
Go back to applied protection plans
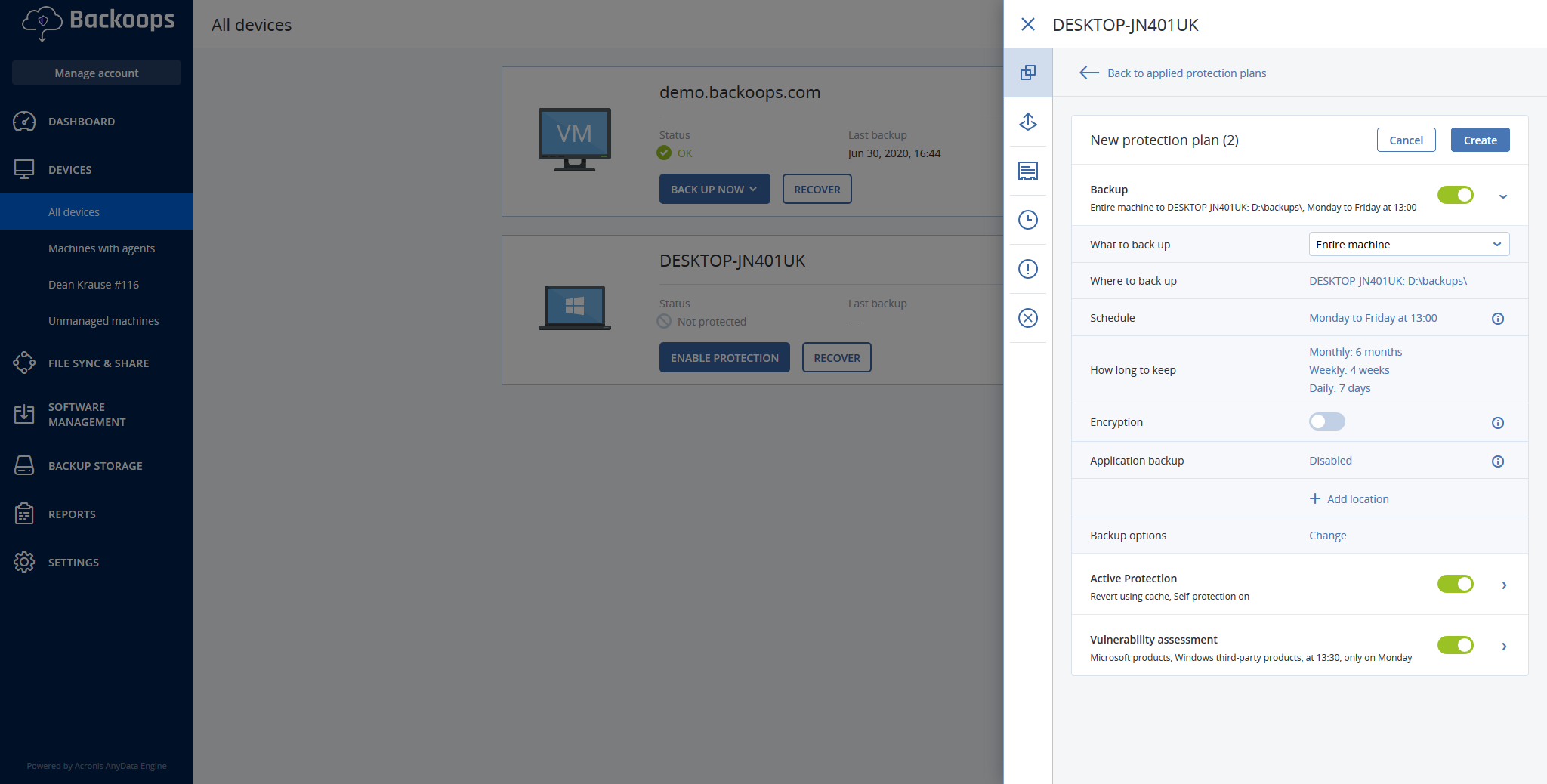1187,73
